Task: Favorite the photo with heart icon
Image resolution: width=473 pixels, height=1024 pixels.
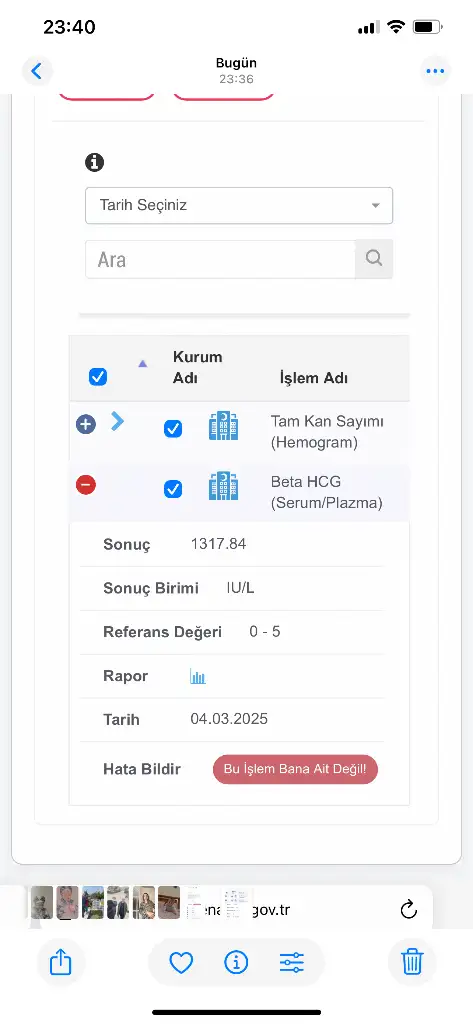Action: click(x=181, y=962)
